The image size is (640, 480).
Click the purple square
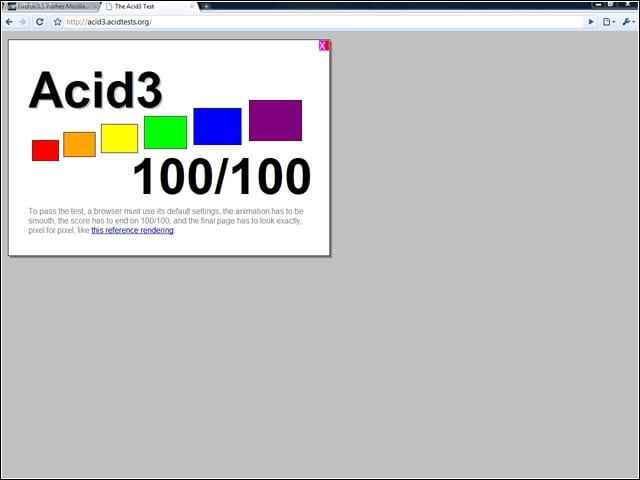276,120
